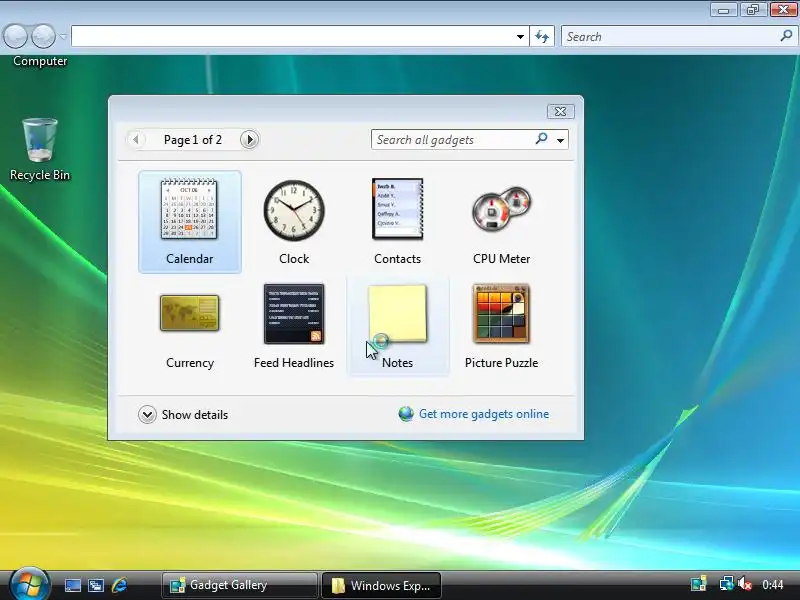The width and height of the screenshot is (800, 600).
Task: Switch to Windows Explorer taskbar button
Action: 381,585
